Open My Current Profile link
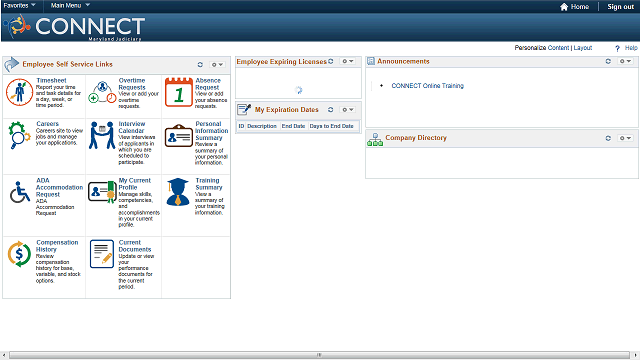Image resolution: width=640 pixels, height=360 pixels. point(134,184)
